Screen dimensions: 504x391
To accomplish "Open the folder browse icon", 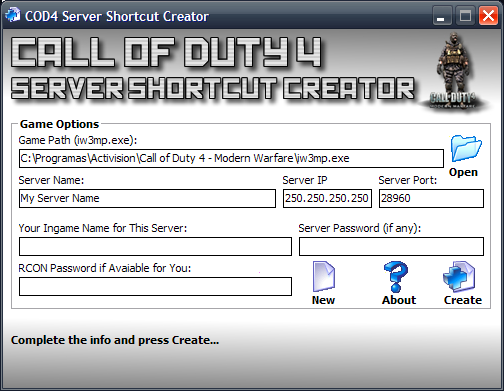I will point(466,148).
